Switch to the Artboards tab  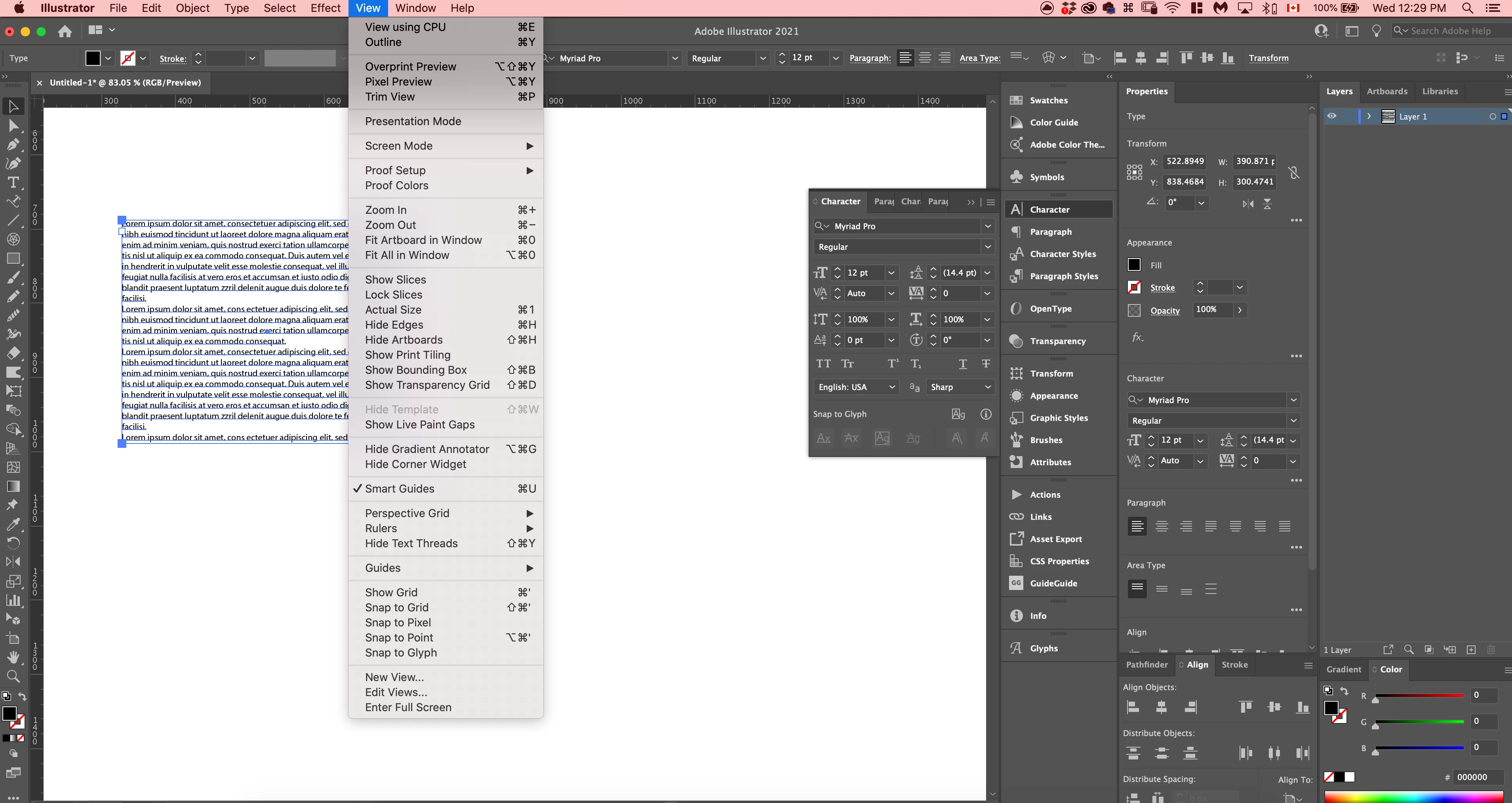[1386, 91]
